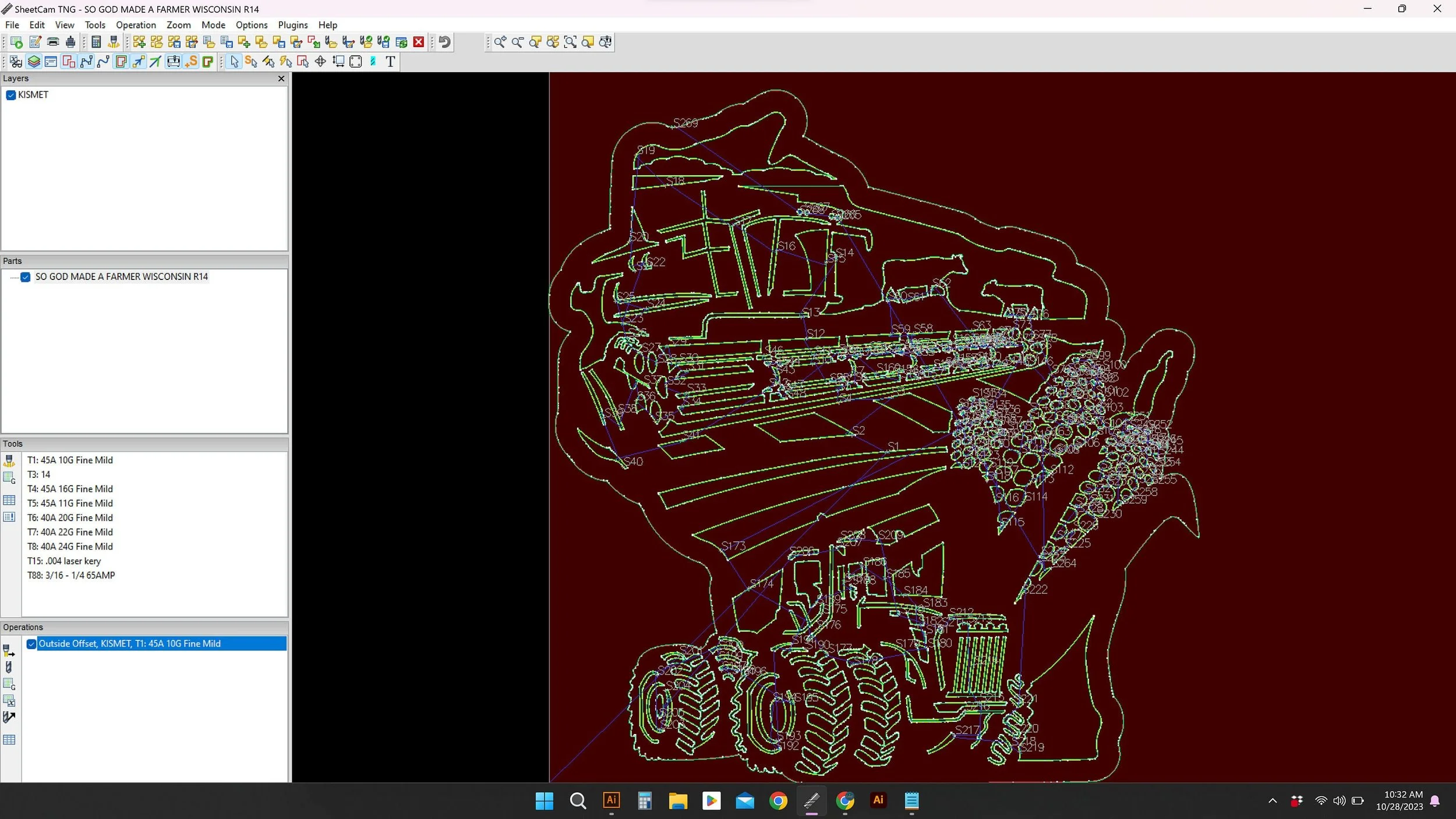The width and height of the screenshot is (1456, 819).
Task: Select the arrow pointer edit tool
Action: click(x=234, y=62)
